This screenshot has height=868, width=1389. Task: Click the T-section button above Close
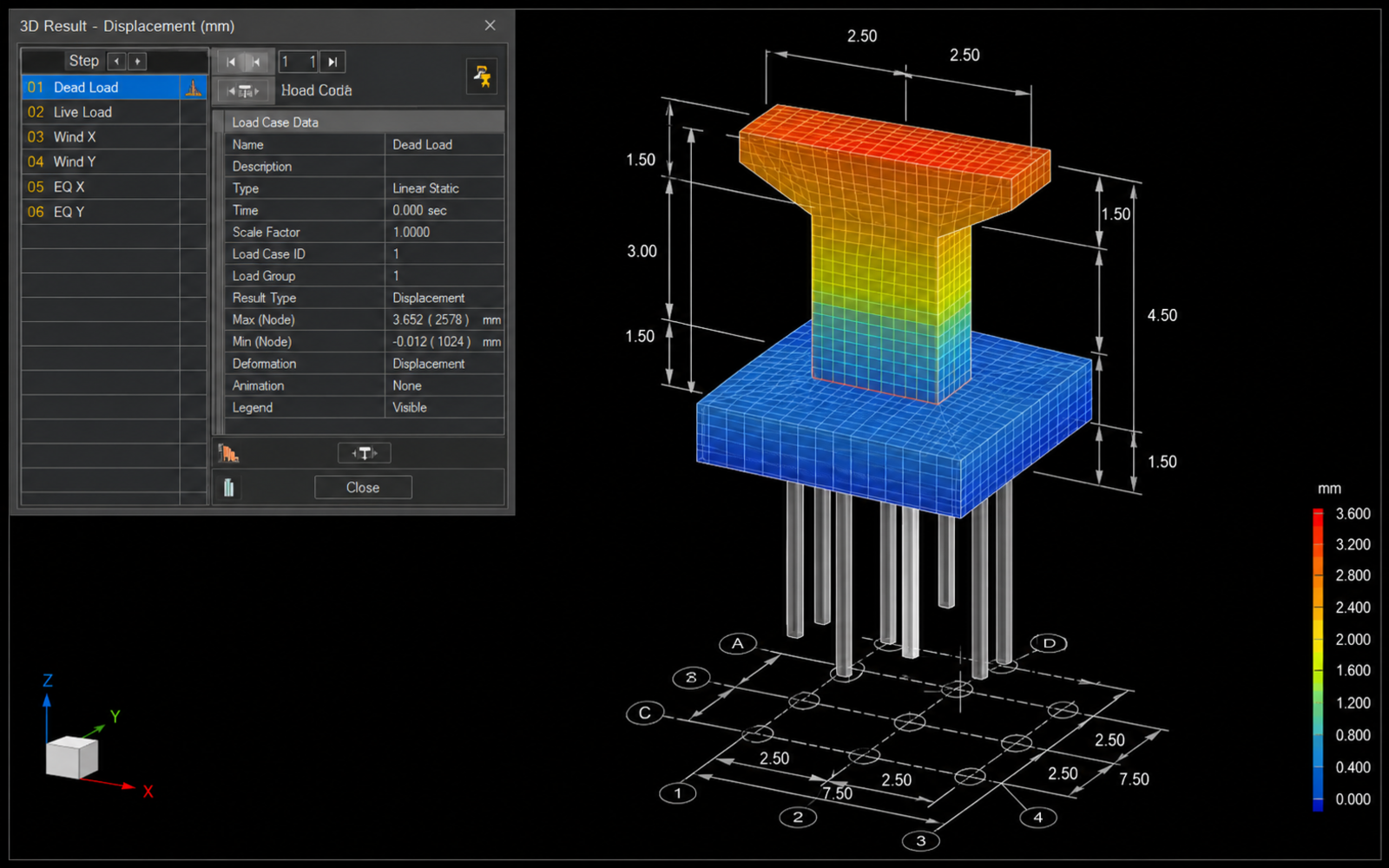(364, 453)
